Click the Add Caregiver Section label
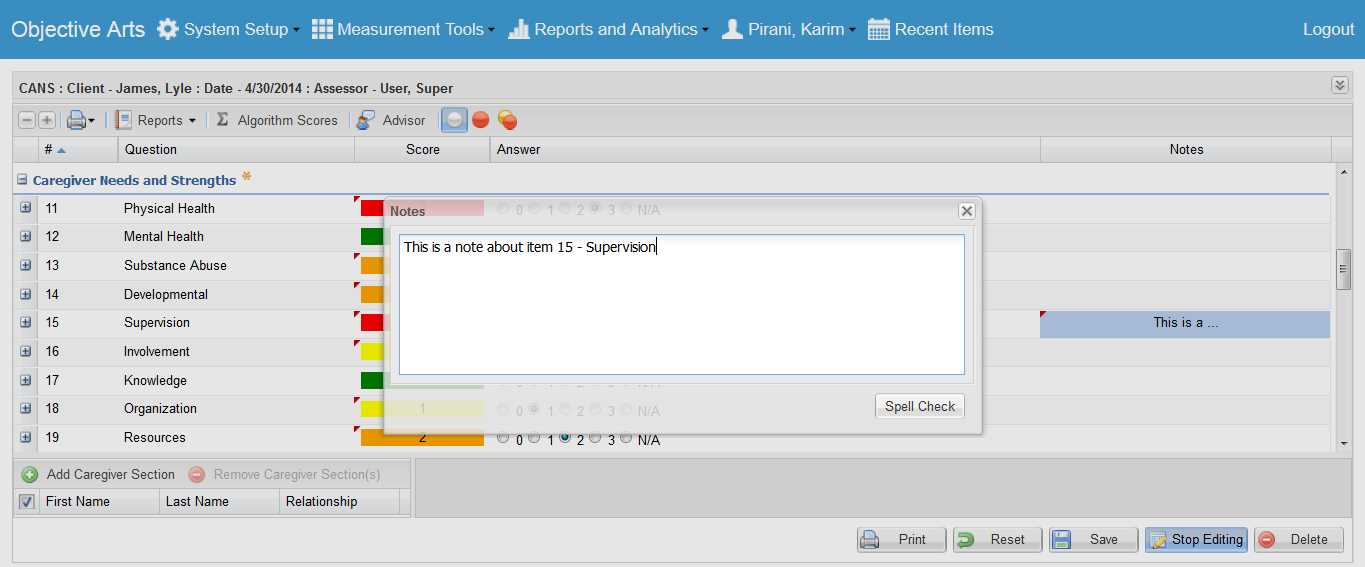 coord(111,475)
